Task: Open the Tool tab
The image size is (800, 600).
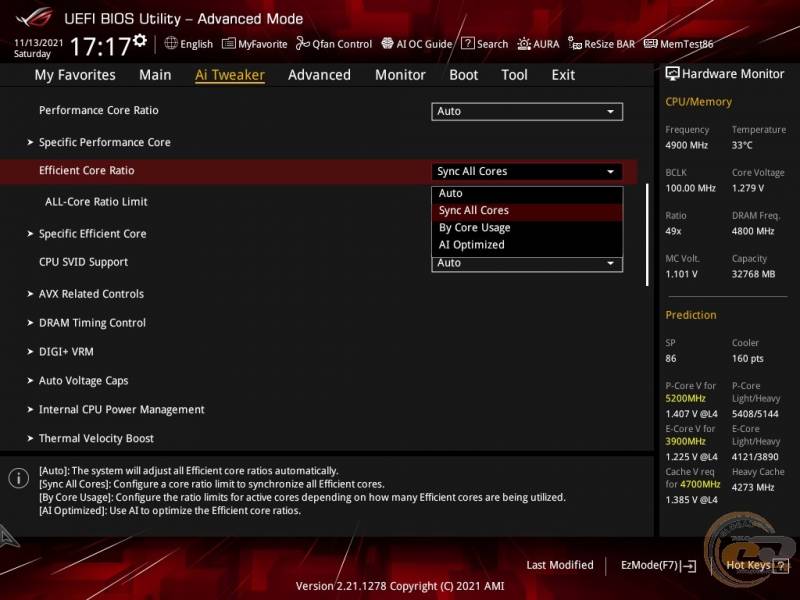Action: [514, 75]
